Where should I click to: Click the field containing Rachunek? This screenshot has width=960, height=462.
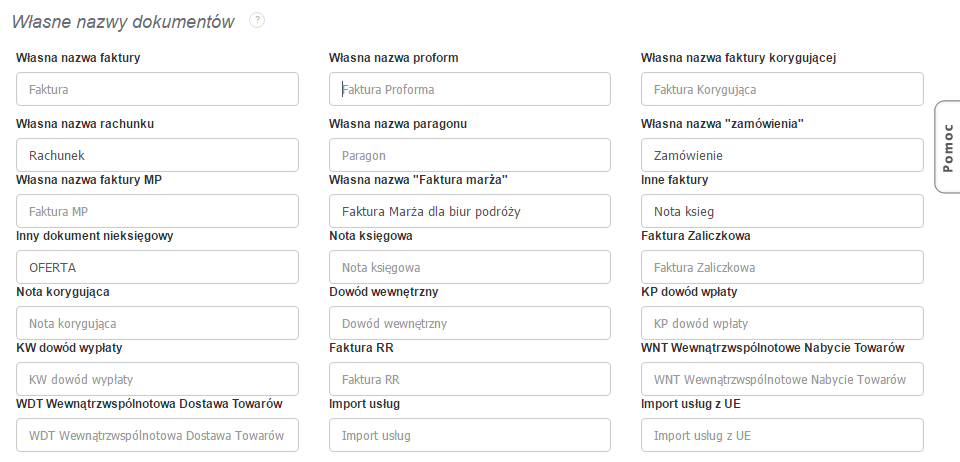pyautogui.click(x=157, y=155)
